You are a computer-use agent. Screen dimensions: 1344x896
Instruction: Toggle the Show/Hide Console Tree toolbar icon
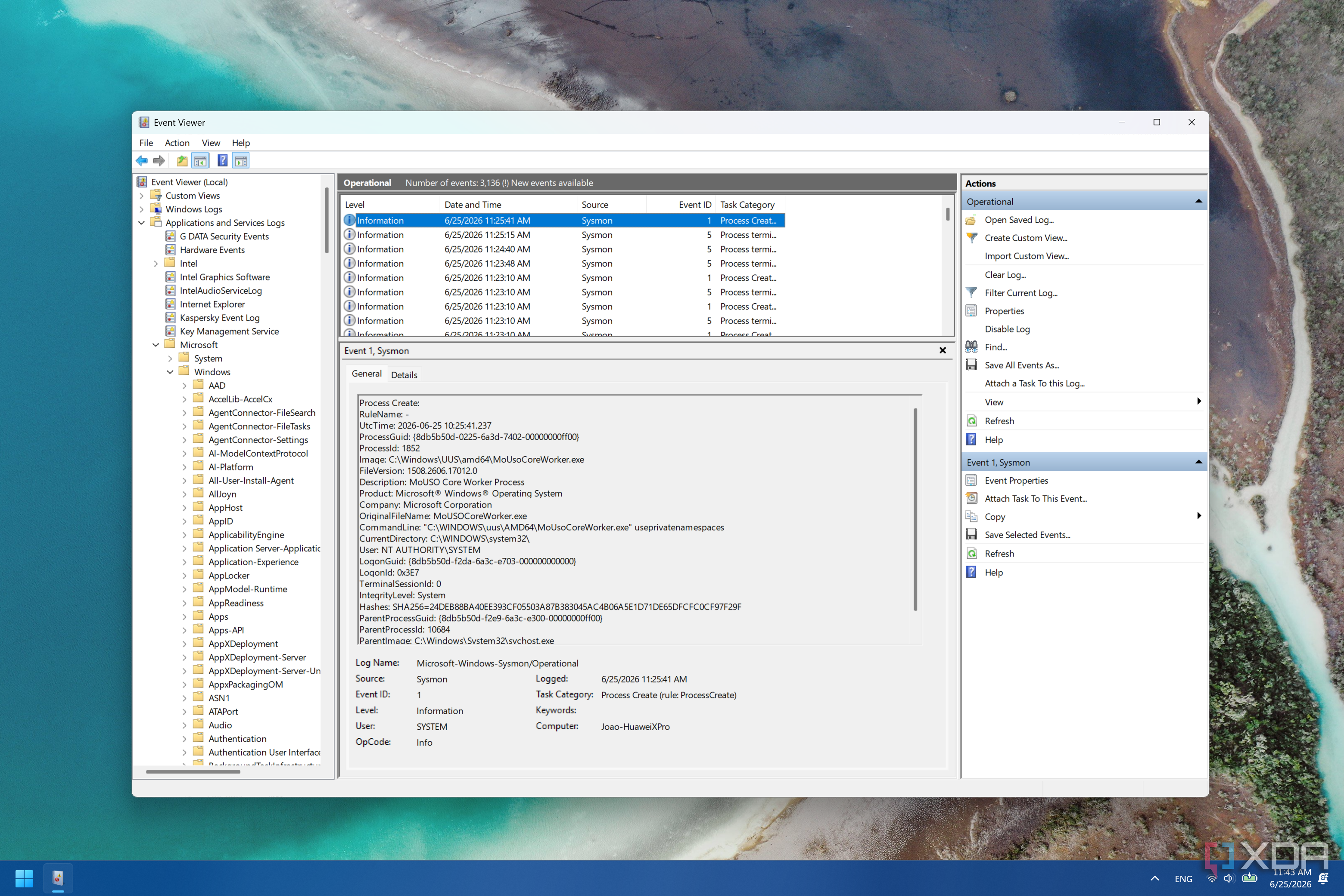(x=200, y=161)
